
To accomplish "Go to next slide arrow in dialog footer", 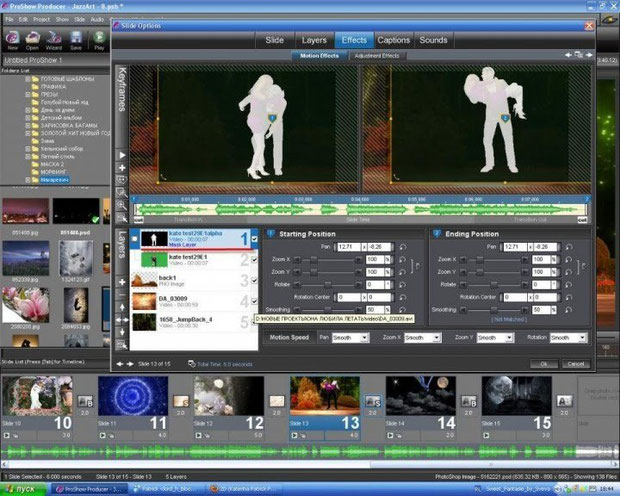I will click(x=130, y=364).
